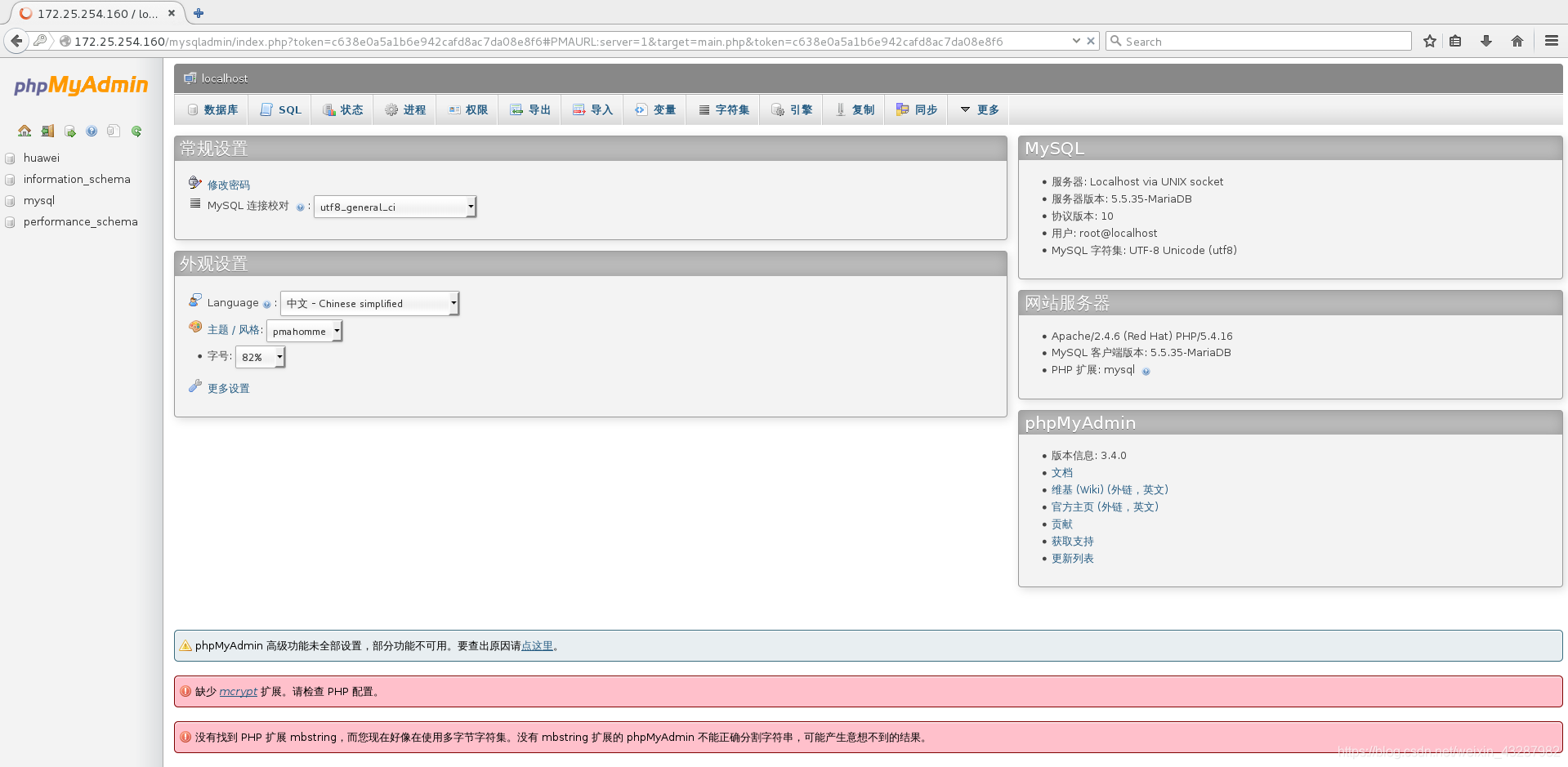
Task: Open the 官方主页 link
Action: pos(1105,507)
